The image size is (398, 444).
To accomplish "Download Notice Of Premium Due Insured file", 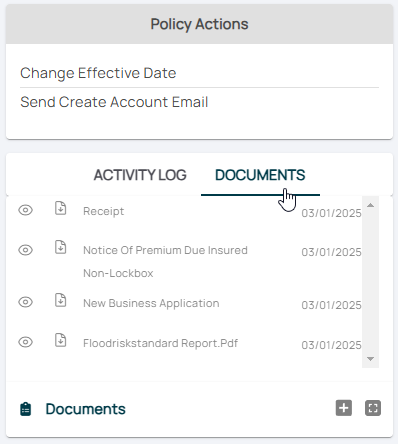I will pyautogui.click(x=60, y=247).
